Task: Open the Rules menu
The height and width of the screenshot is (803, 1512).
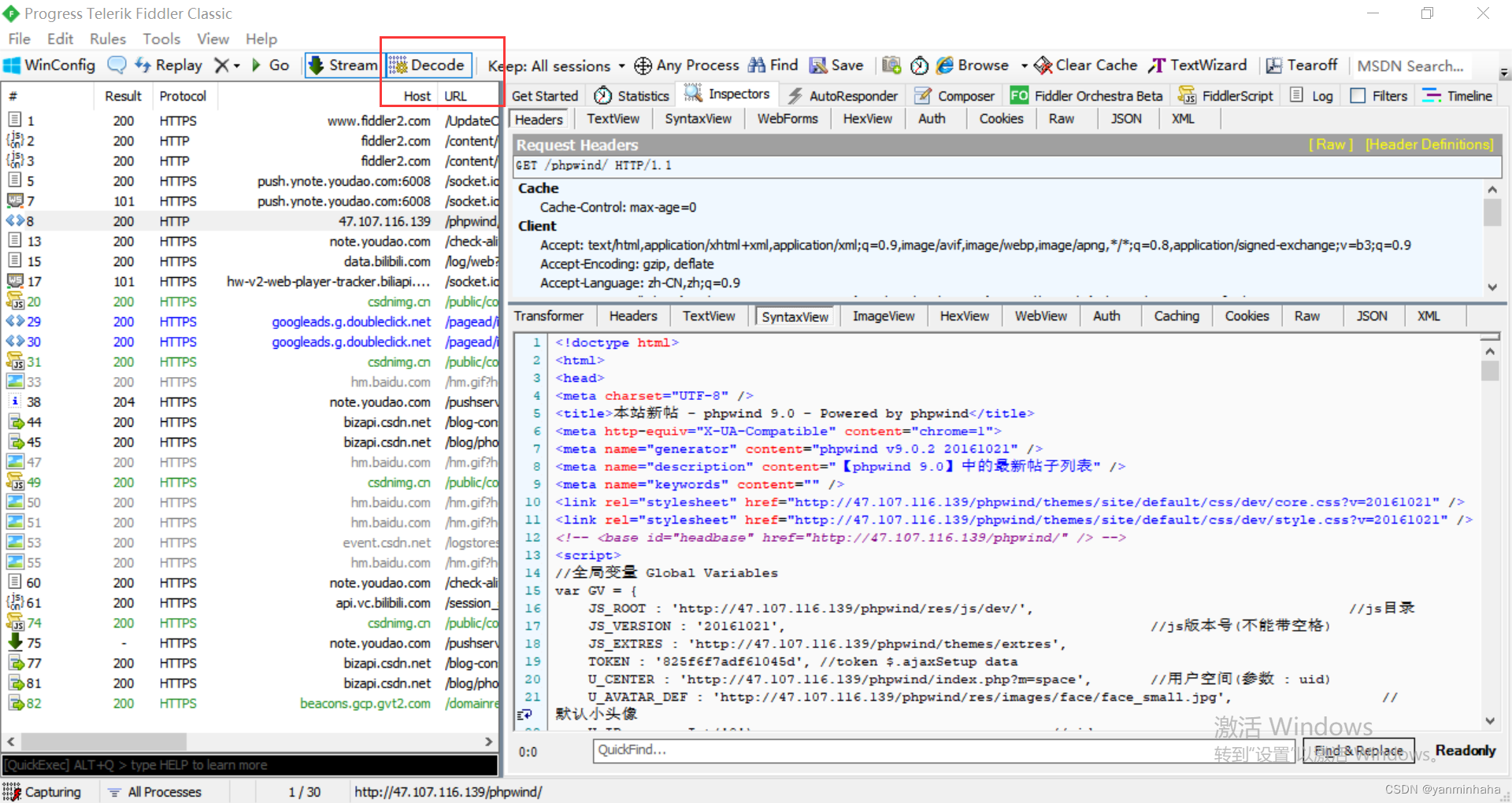Action: tap(108, 39)
